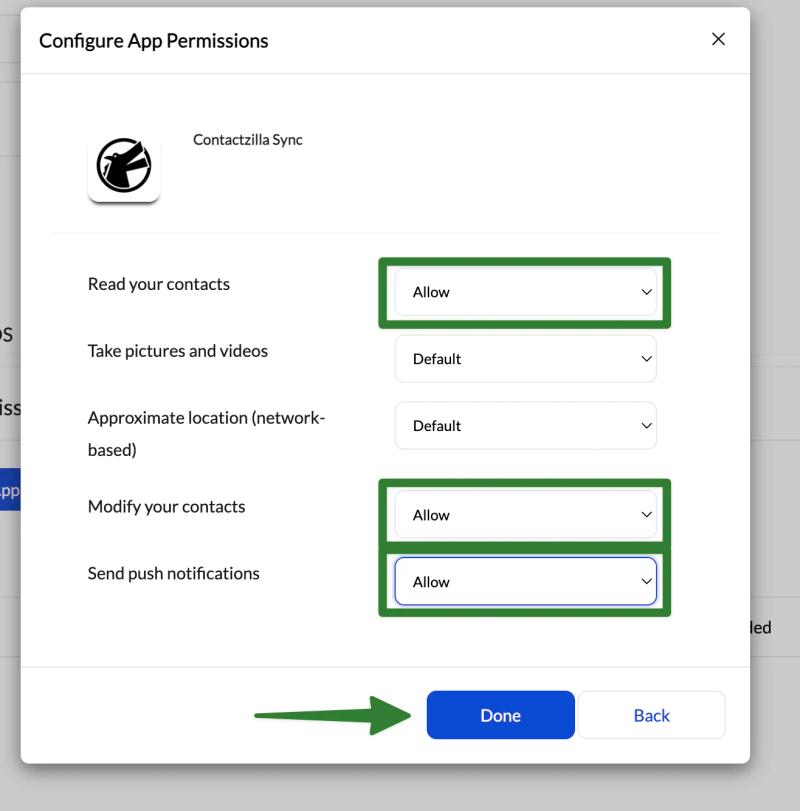The height and width of the screenshot is (811, 800).
Task: Click the Send push notifications label
Action: tap(174, 573)
